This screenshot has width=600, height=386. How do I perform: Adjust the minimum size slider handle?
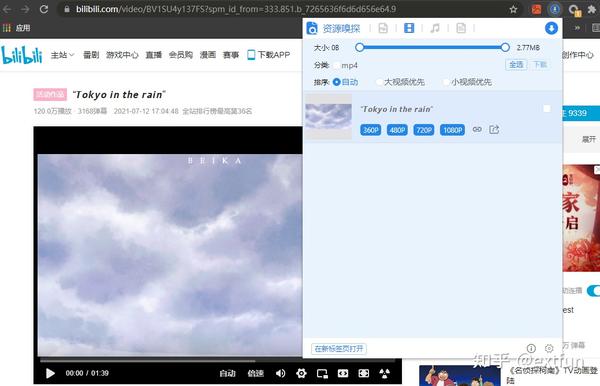coord(359,47)
